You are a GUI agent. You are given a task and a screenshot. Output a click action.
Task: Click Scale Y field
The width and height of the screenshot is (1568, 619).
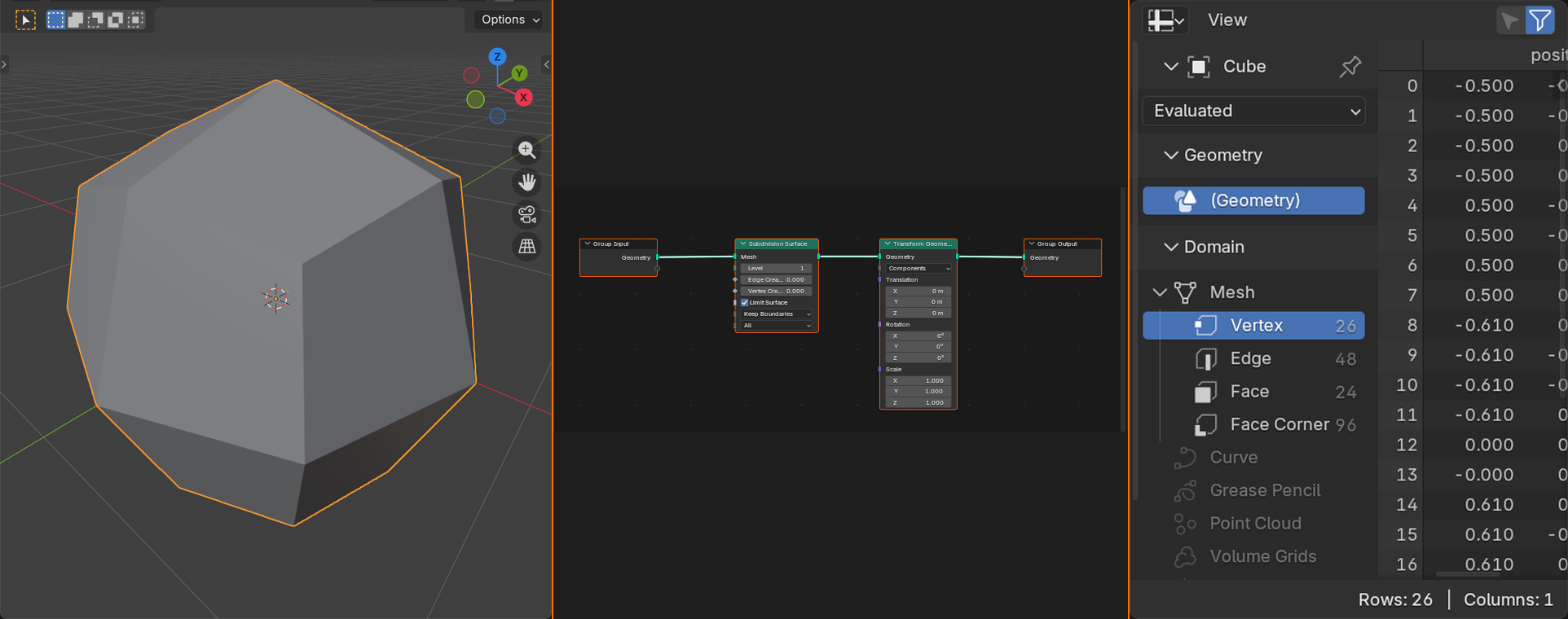tap(918, 391)
